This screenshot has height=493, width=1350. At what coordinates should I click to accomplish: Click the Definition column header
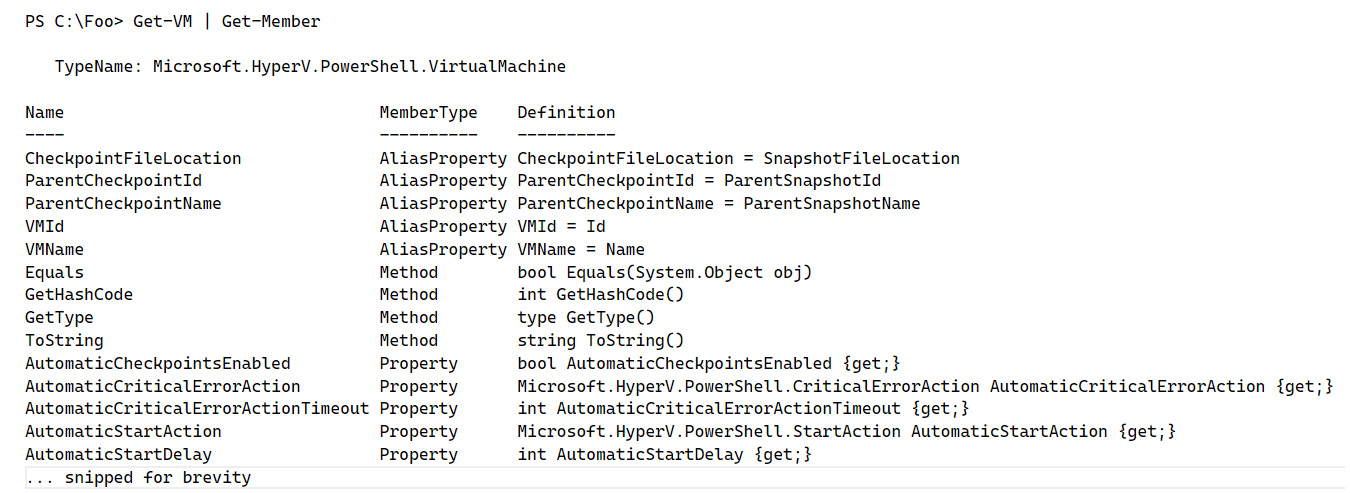click(566, 112)
